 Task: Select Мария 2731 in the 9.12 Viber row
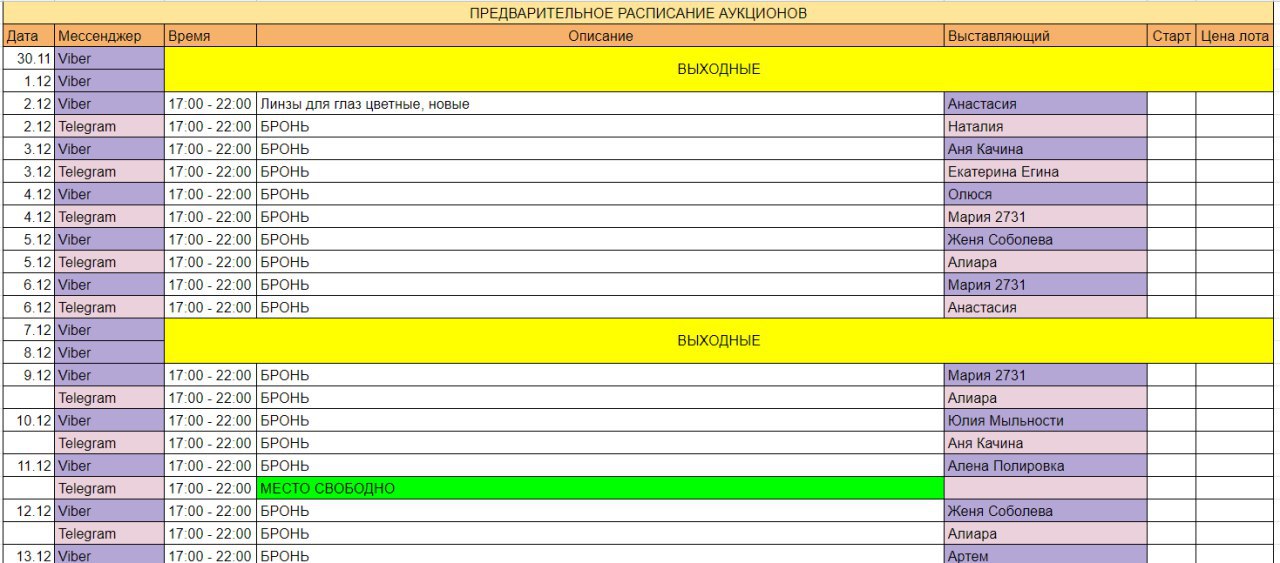coord(1045,376)
